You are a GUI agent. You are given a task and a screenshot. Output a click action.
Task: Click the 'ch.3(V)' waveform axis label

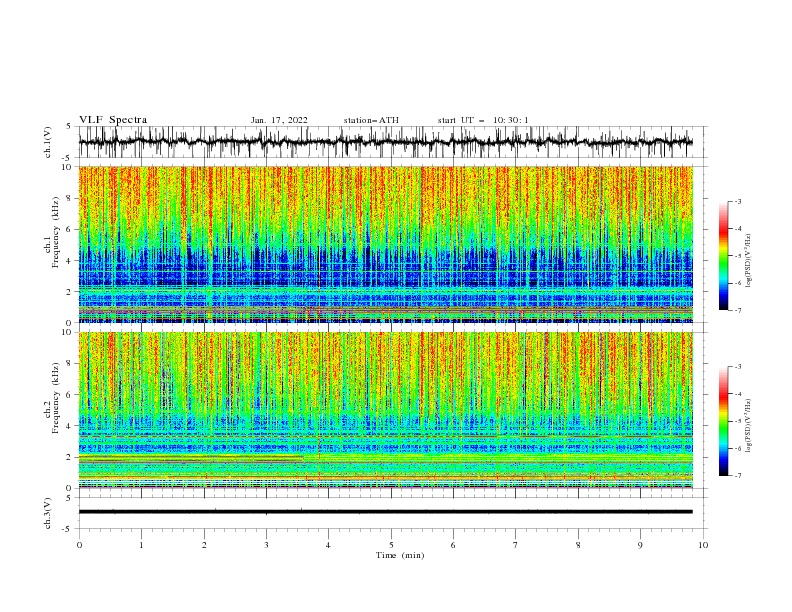pos(48,513)
